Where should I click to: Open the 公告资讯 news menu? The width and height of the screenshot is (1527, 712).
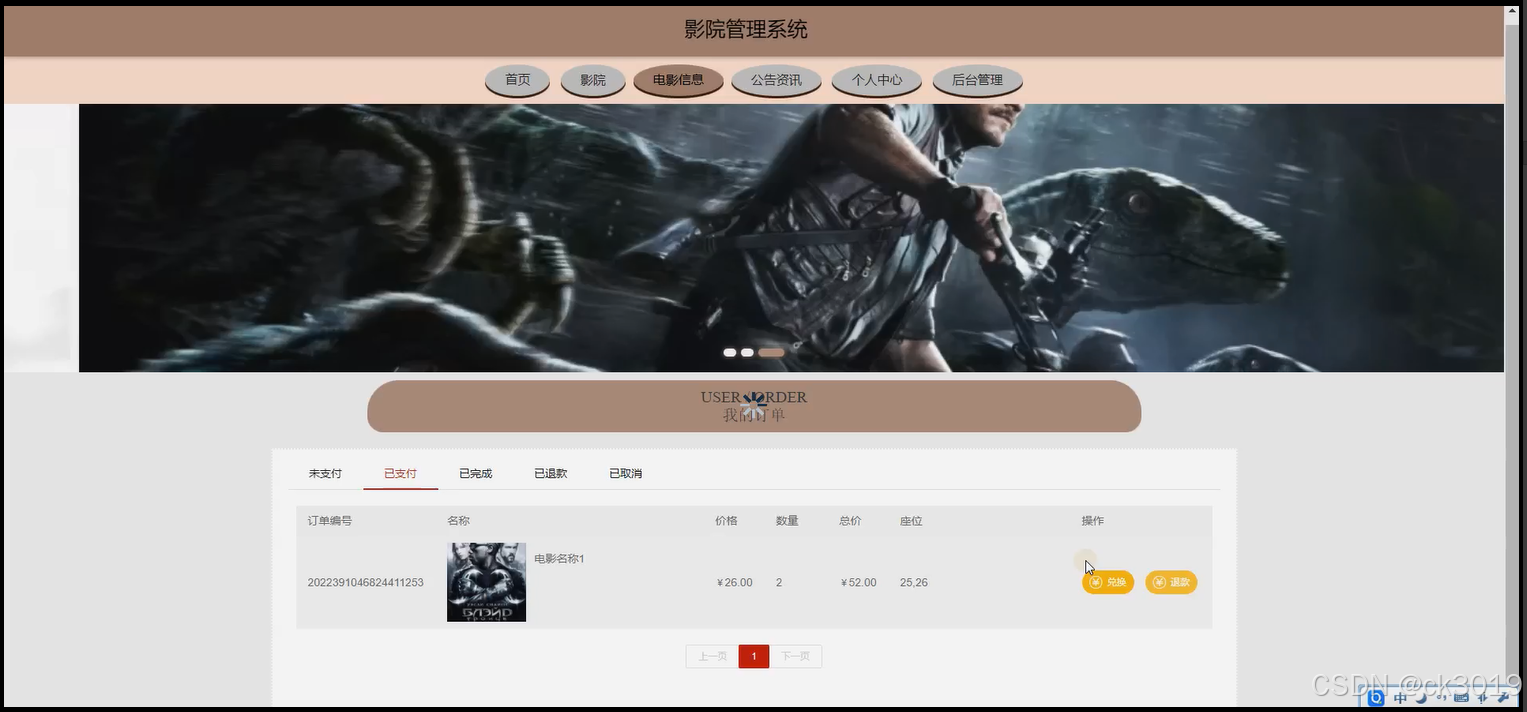pos(776,80)
